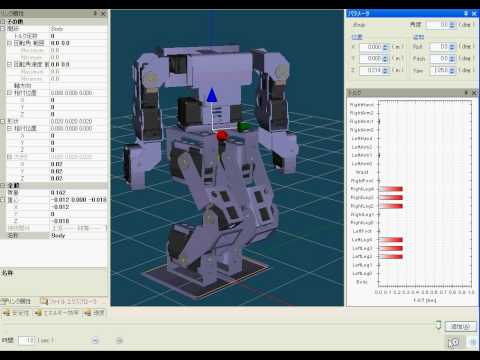Collapse the row with value Body below the top category header

[3, 29]
